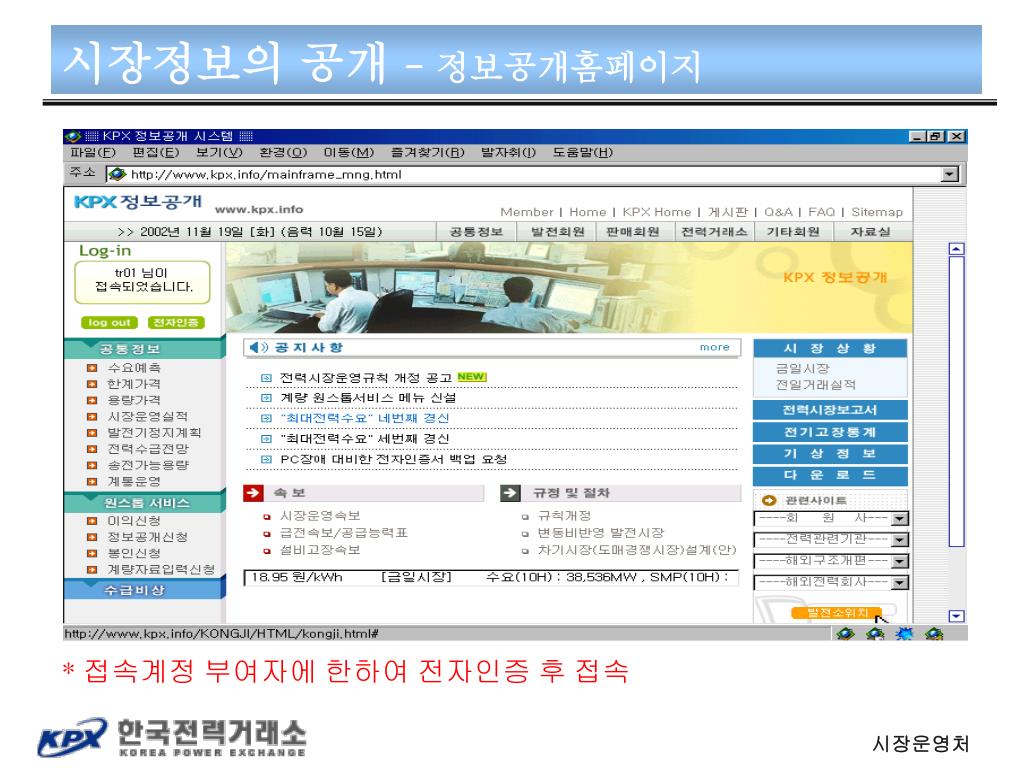Switch to the 발전회원 tab
Viewport: 1024px width, 768px height.
click(557, 232)
